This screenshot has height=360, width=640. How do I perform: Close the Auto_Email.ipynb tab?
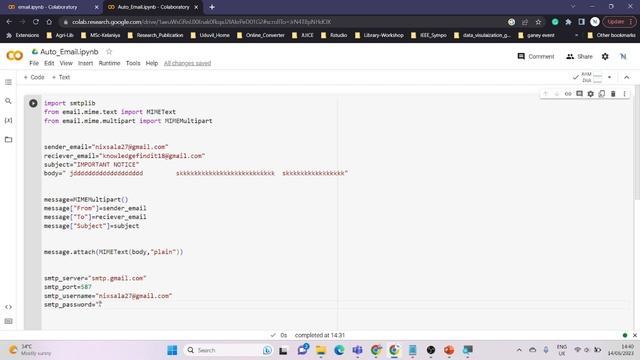[x=196, y=7]
